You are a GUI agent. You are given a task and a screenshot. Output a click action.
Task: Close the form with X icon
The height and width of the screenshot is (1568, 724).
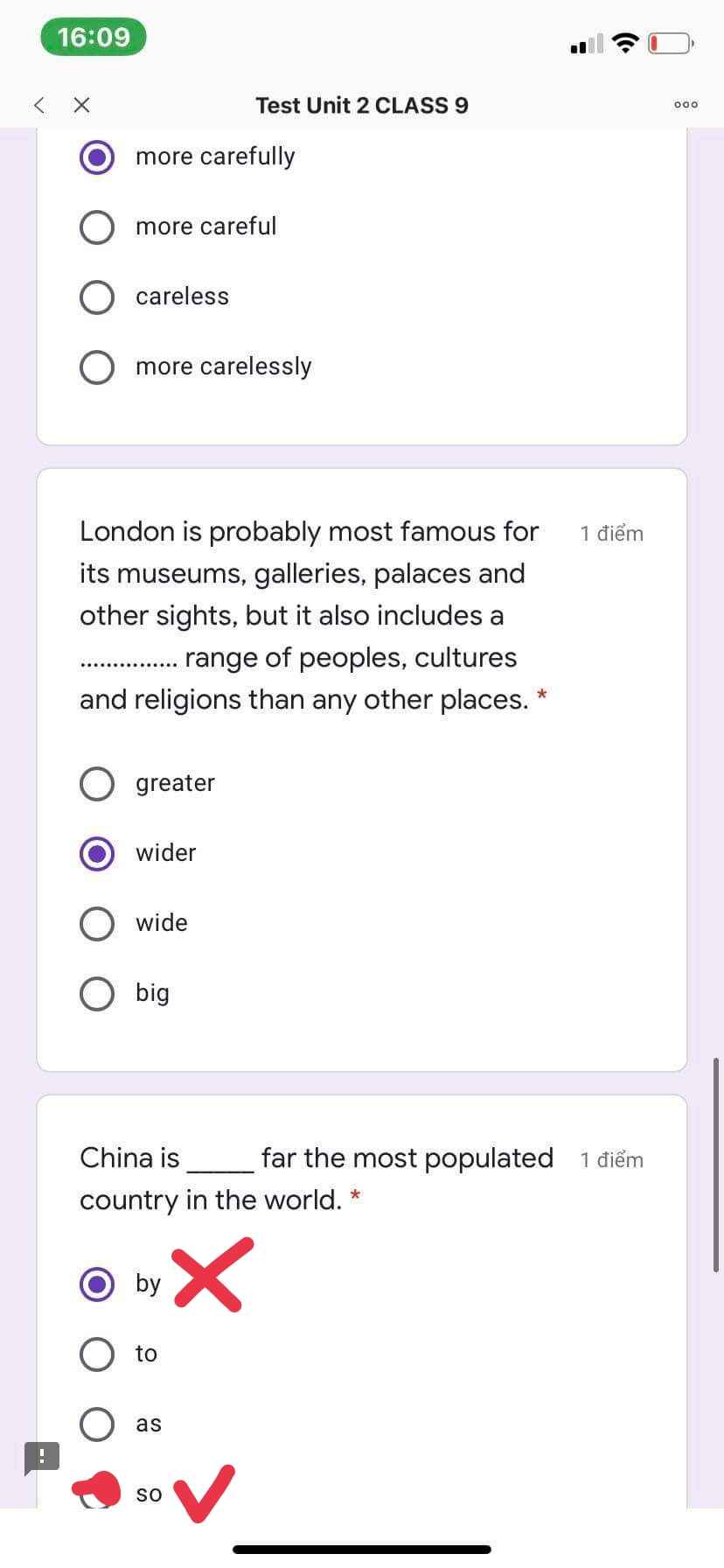pos(82,105)
